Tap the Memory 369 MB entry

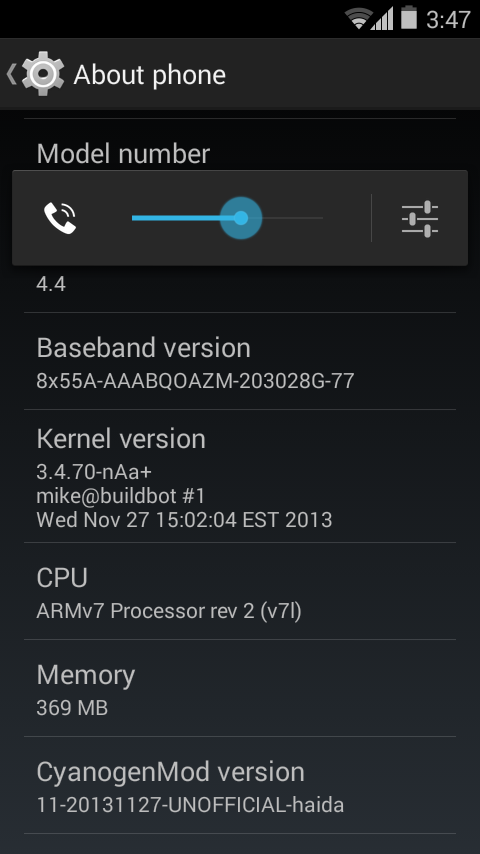click(240, 688)
